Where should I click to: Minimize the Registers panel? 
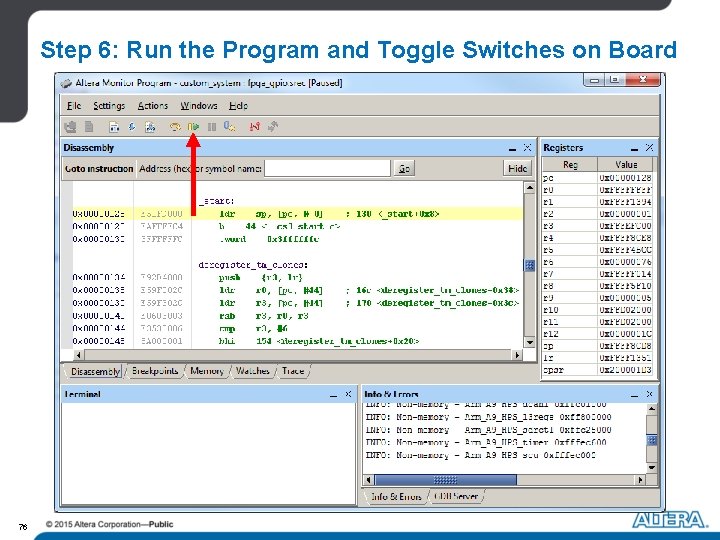[635, 148]
